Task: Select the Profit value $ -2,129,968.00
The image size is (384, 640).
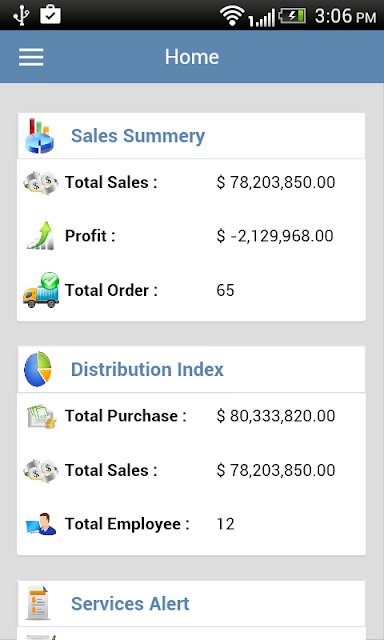Action: coord(275,236)
